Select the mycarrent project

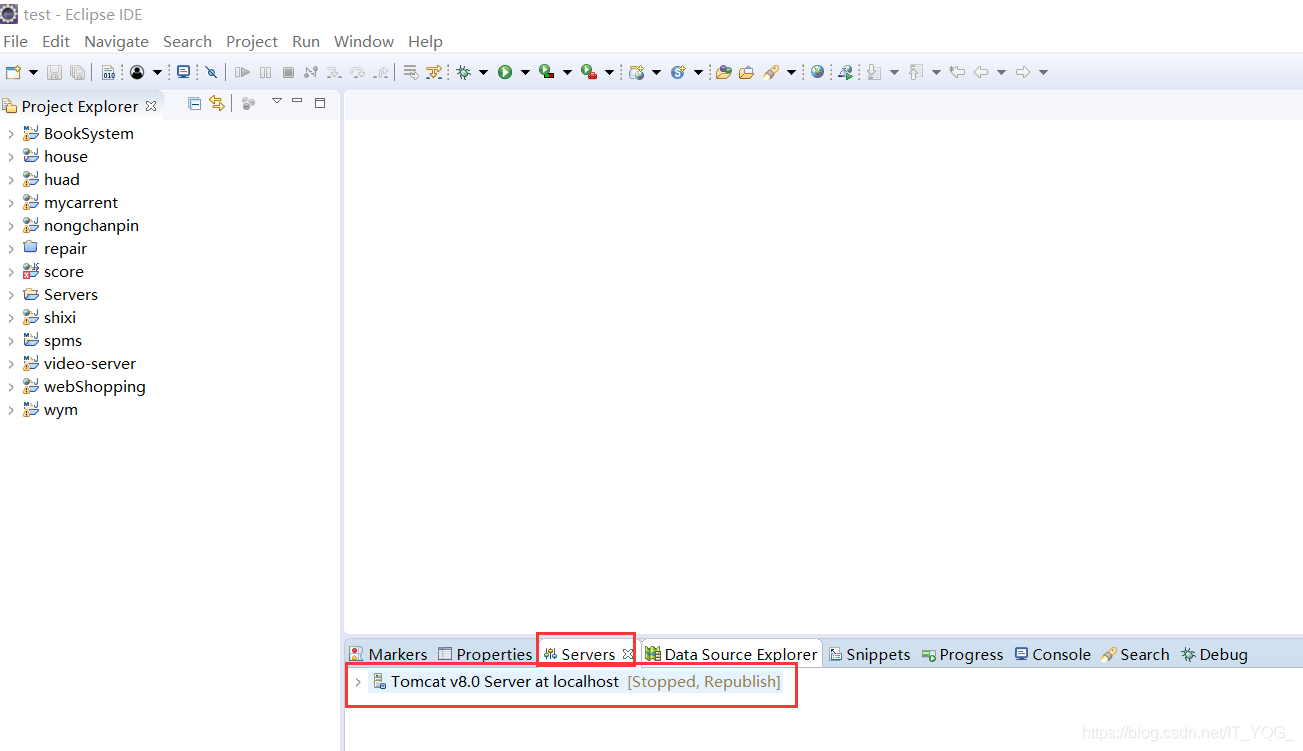click(81, 203)
